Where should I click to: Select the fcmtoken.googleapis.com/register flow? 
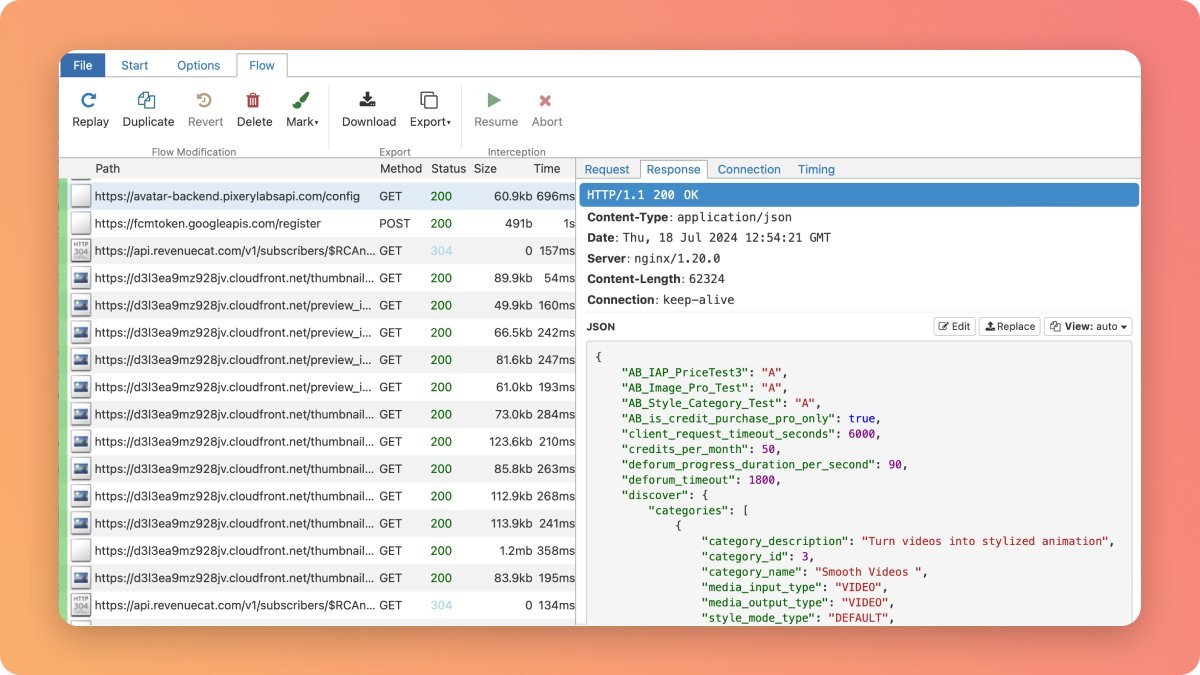(208, 224)
